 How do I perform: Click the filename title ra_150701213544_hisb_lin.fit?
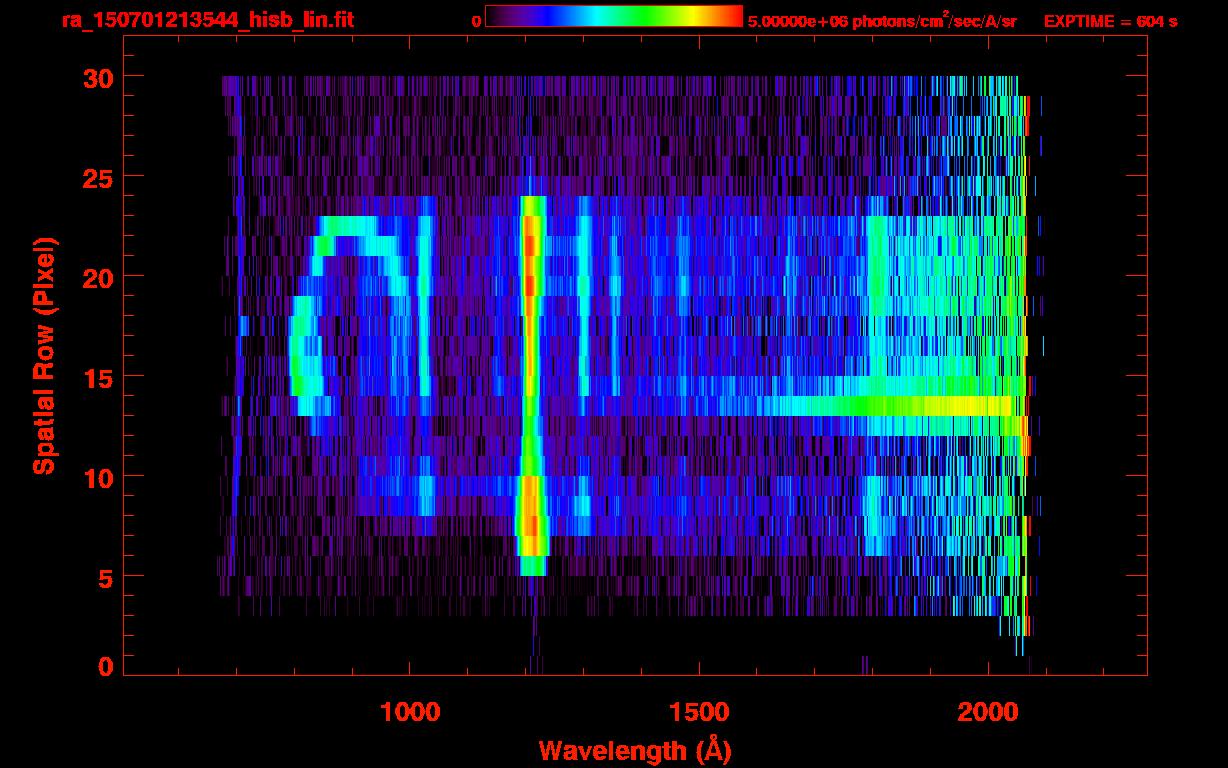(207, 20)
